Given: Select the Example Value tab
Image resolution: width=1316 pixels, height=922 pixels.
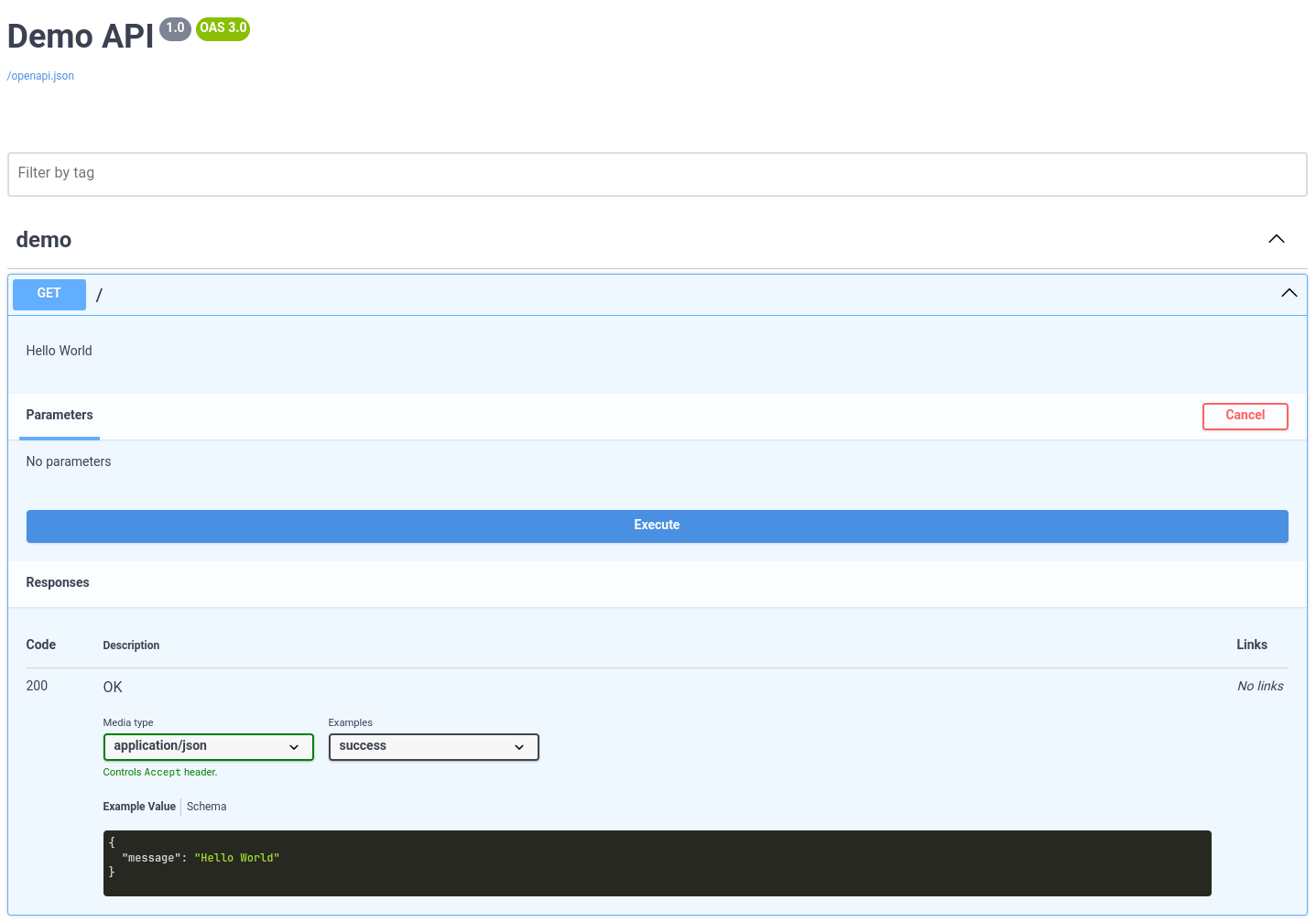Looking at the screenshot, I should (138, 807).
